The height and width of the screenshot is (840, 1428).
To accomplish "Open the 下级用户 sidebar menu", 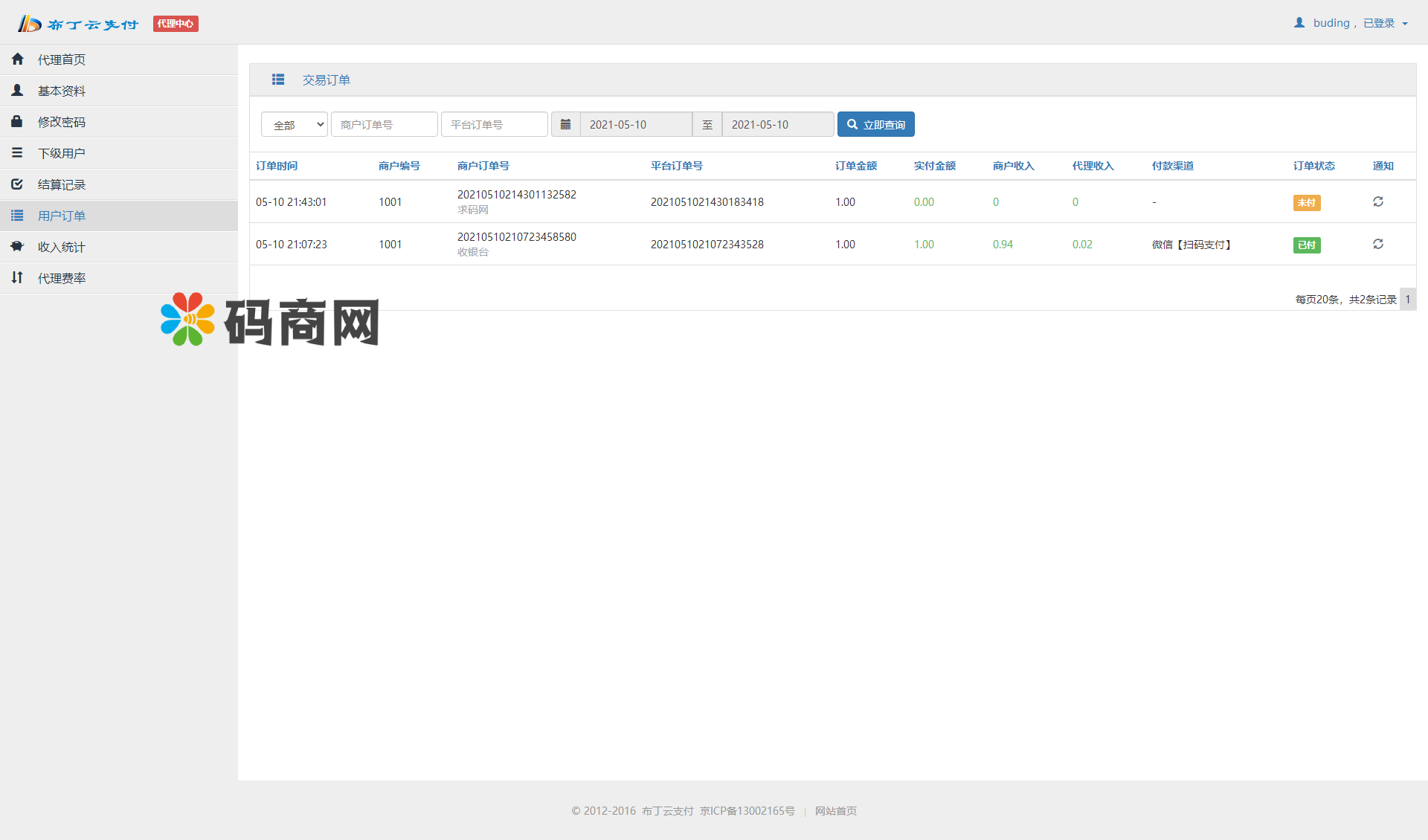I will 61,153.
